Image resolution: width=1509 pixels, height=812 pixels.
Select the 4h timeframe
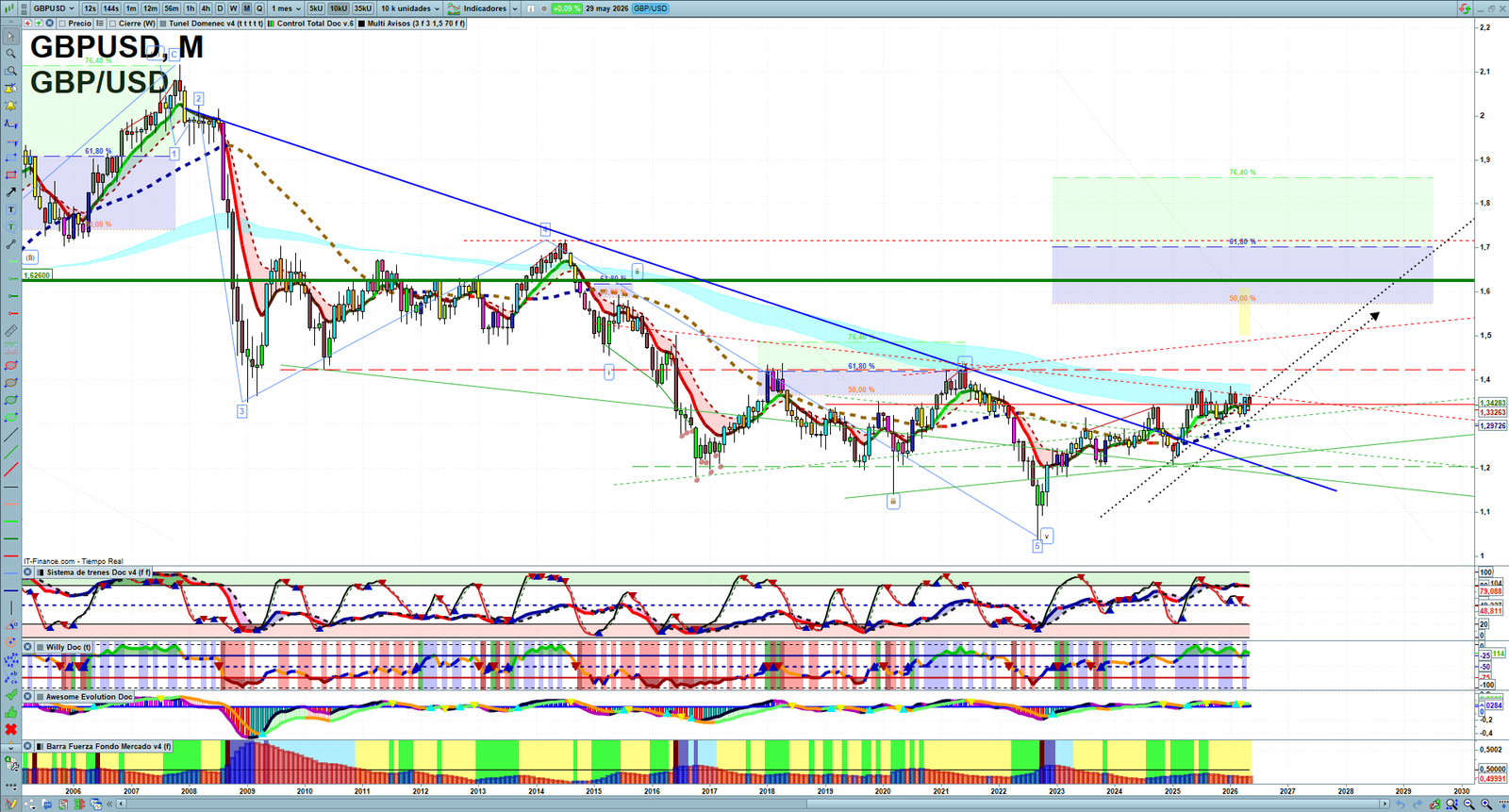pos(206,8)
